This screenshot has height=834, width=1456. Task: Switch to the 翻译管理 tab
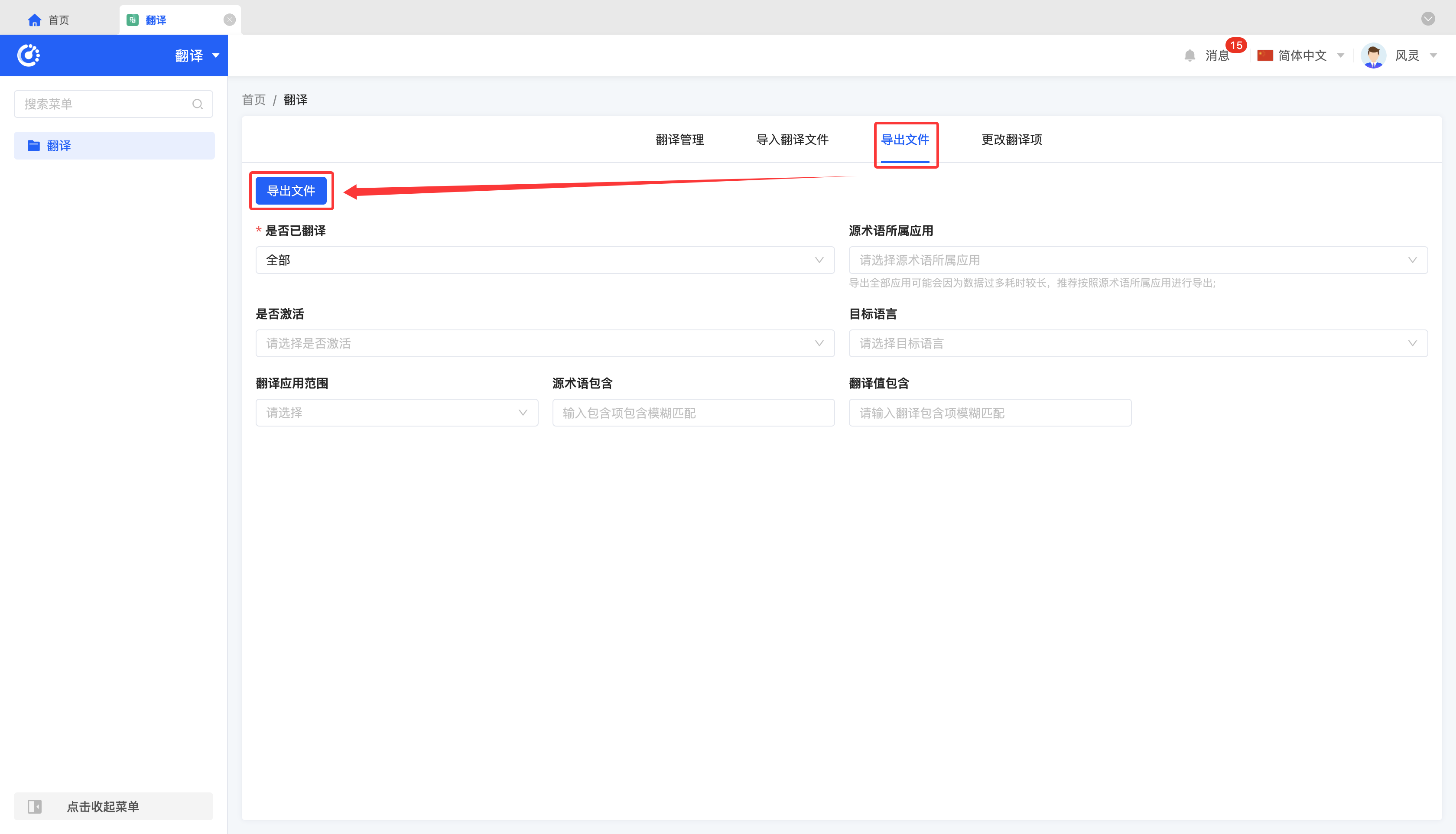pos(679,140)
